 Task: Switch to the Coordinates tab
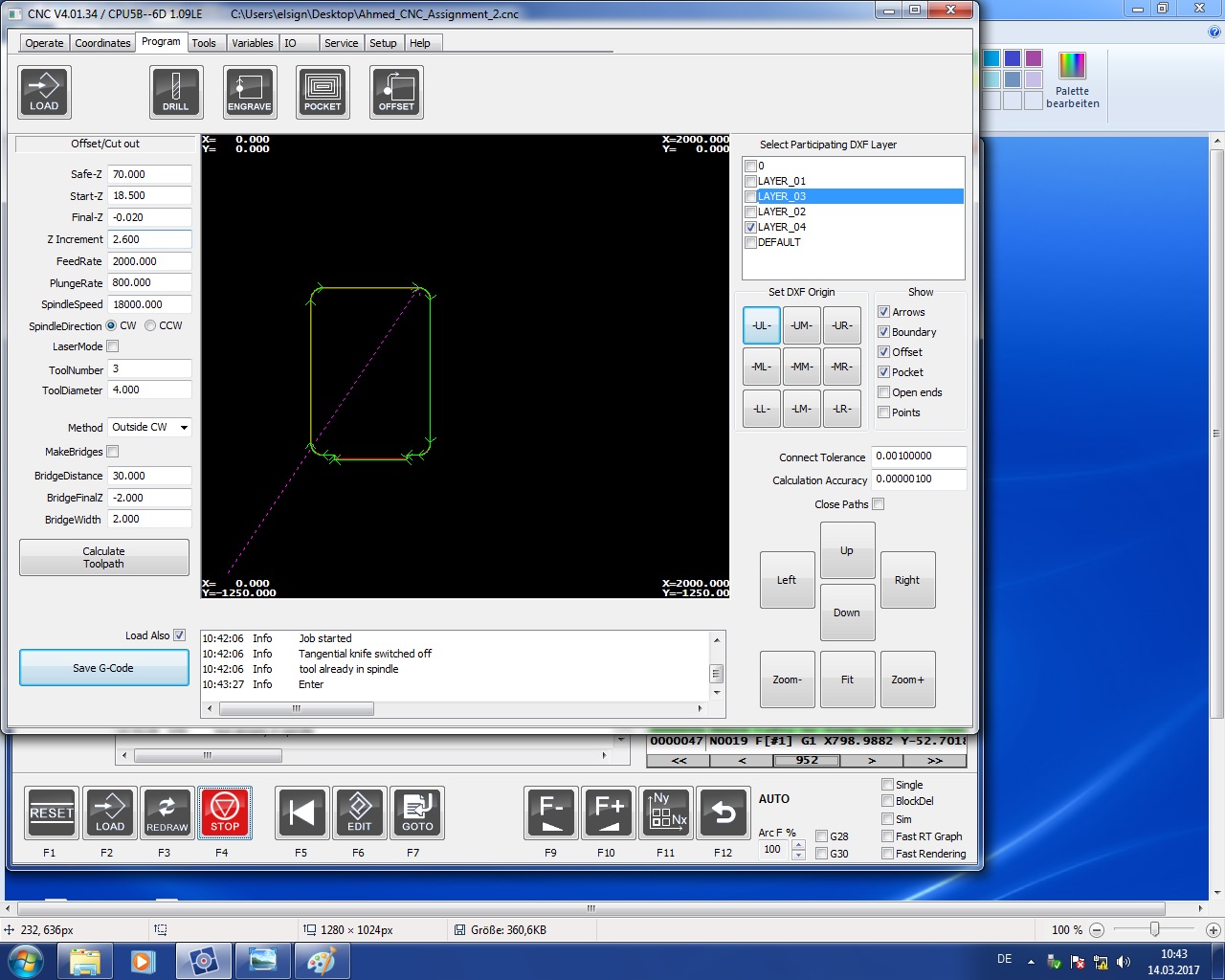[102, 43]
